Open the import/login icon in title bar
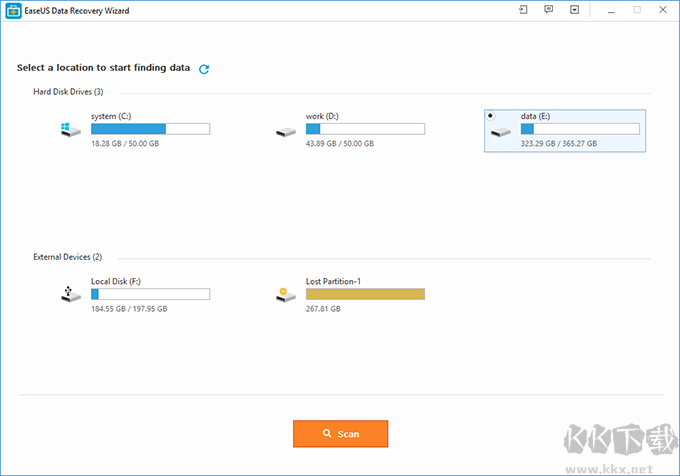The height and width of the screenshot is (476, 680). (x=523, y=10)
